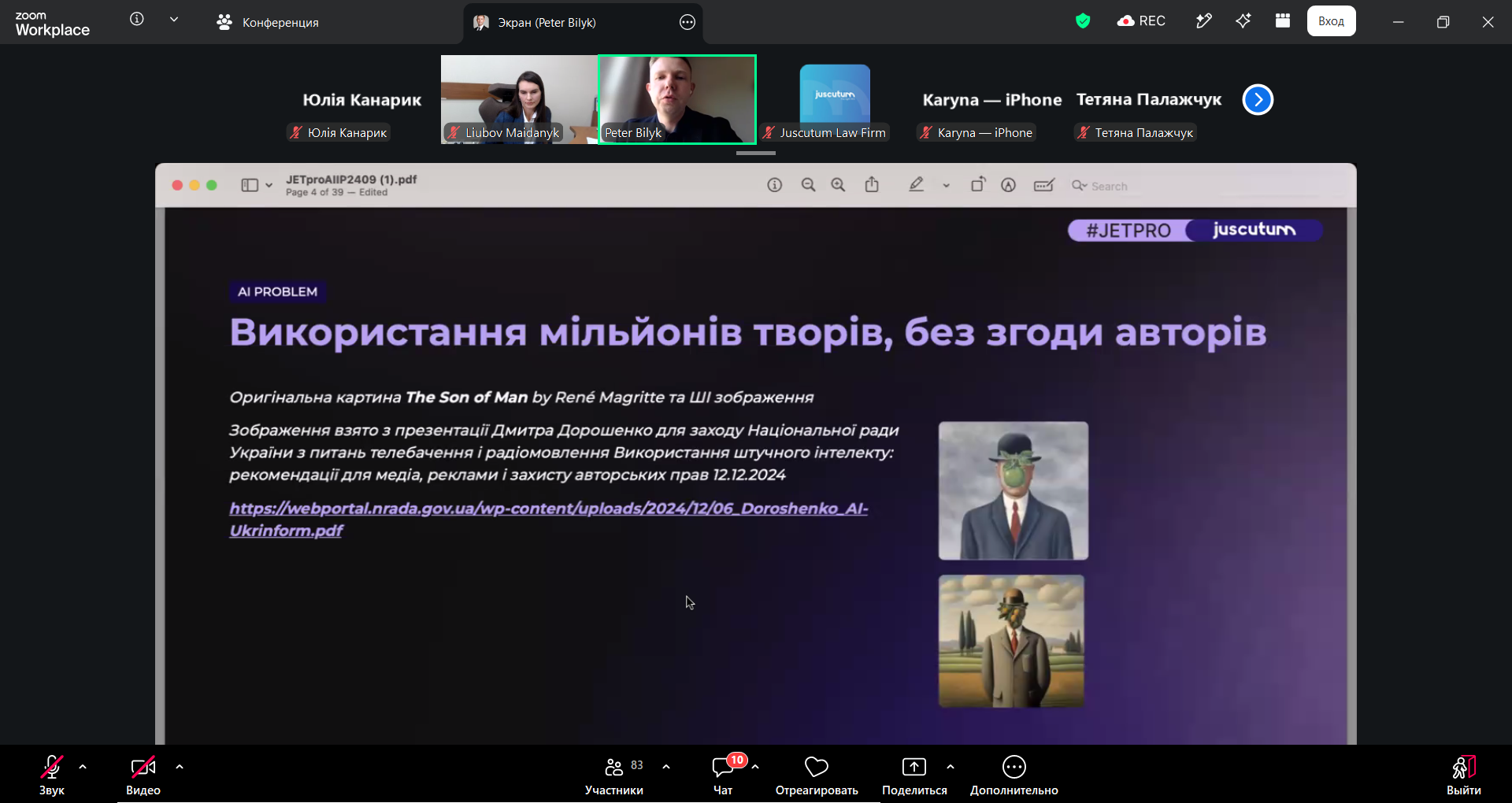Expand audio settings arrow next to Звук
Image resolution: width=1512 pixels, height=803 pixels.
click(x=83, y=766)
